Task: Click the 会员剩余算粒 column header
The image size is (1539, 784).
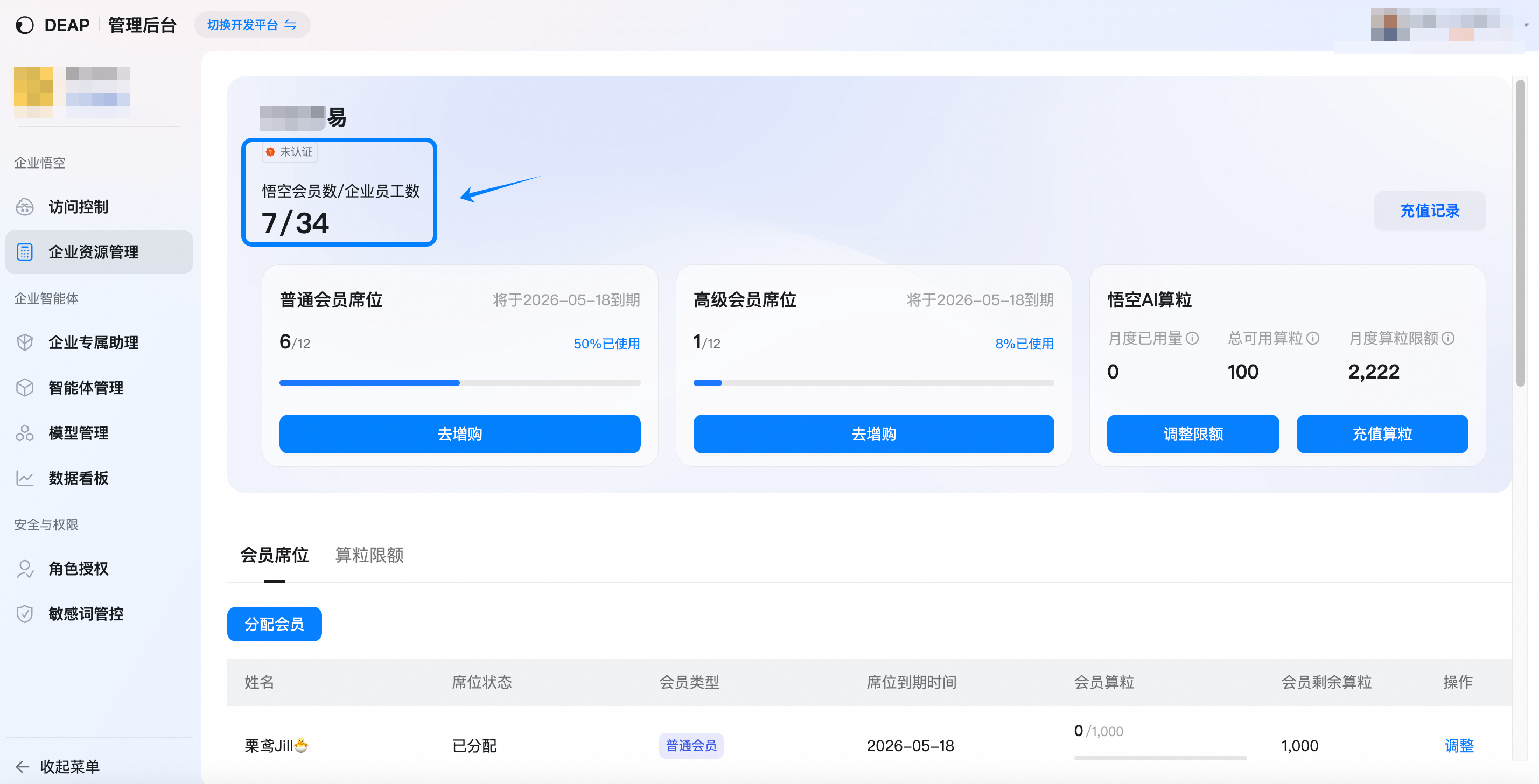Action: [1326, 682]
